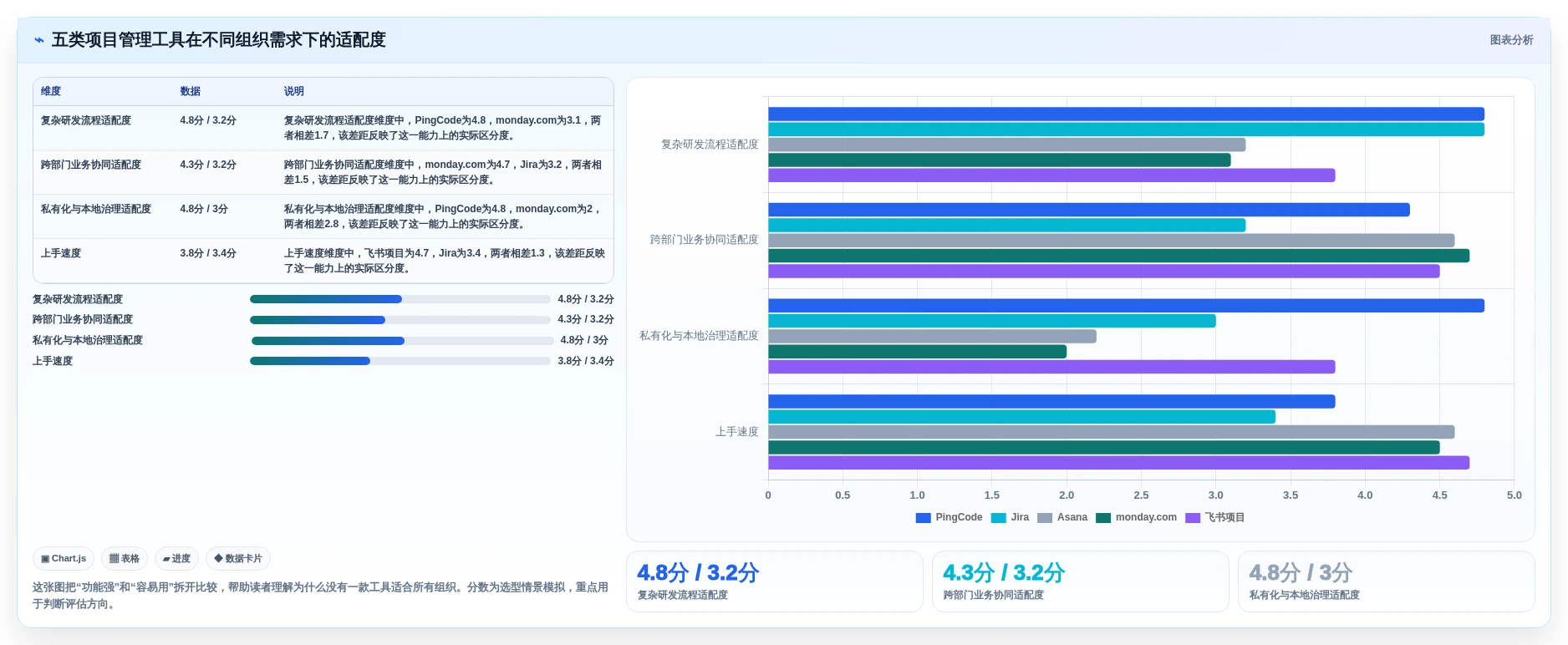This screenshot has width=1568, height=645.
Task: Click the table description starting 私有化与本地治理适配度维度中
Action: [x=442, y=216]
